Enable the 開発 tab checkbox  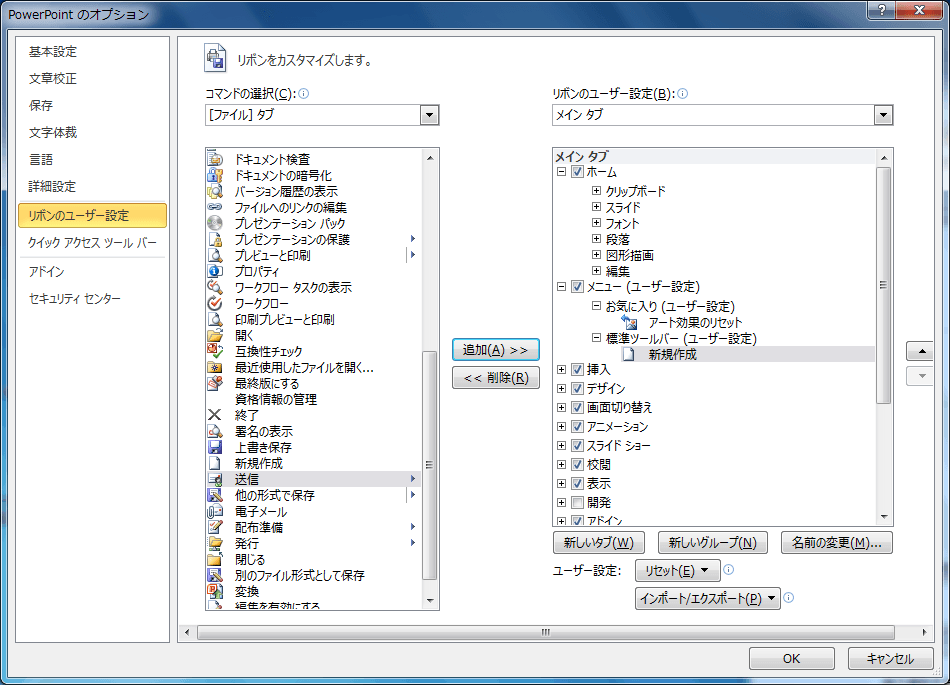[577, 503]
